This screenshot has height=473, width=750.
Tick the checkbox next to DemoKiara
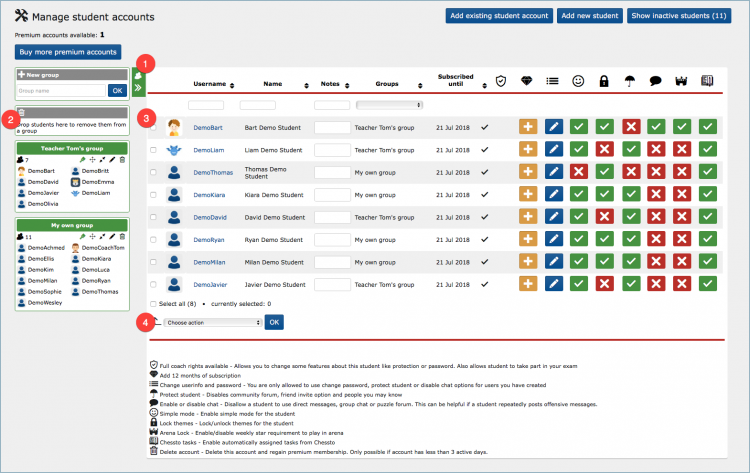[153, 195]
